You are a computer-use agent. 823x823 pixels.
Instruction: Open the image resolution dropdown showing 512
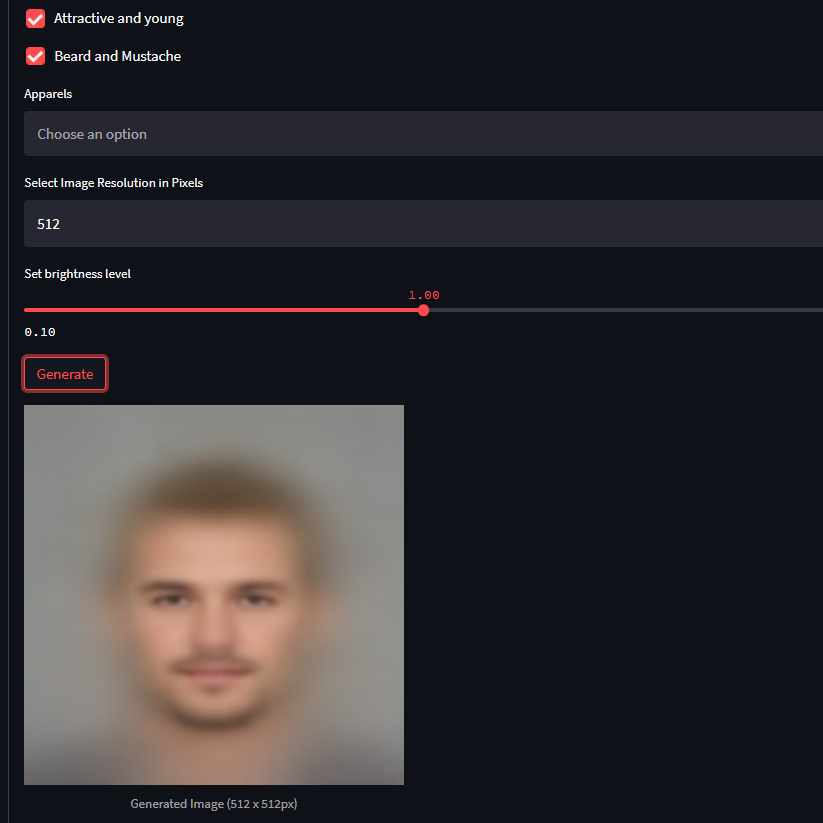(x=423, y=224)
